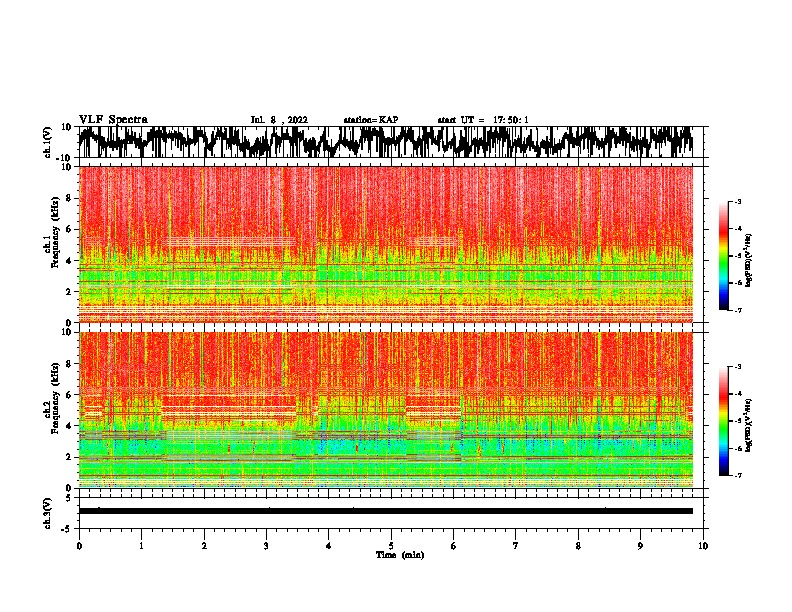
Task: Click the "start UT = 17:50:1" text
Action: 483,120
